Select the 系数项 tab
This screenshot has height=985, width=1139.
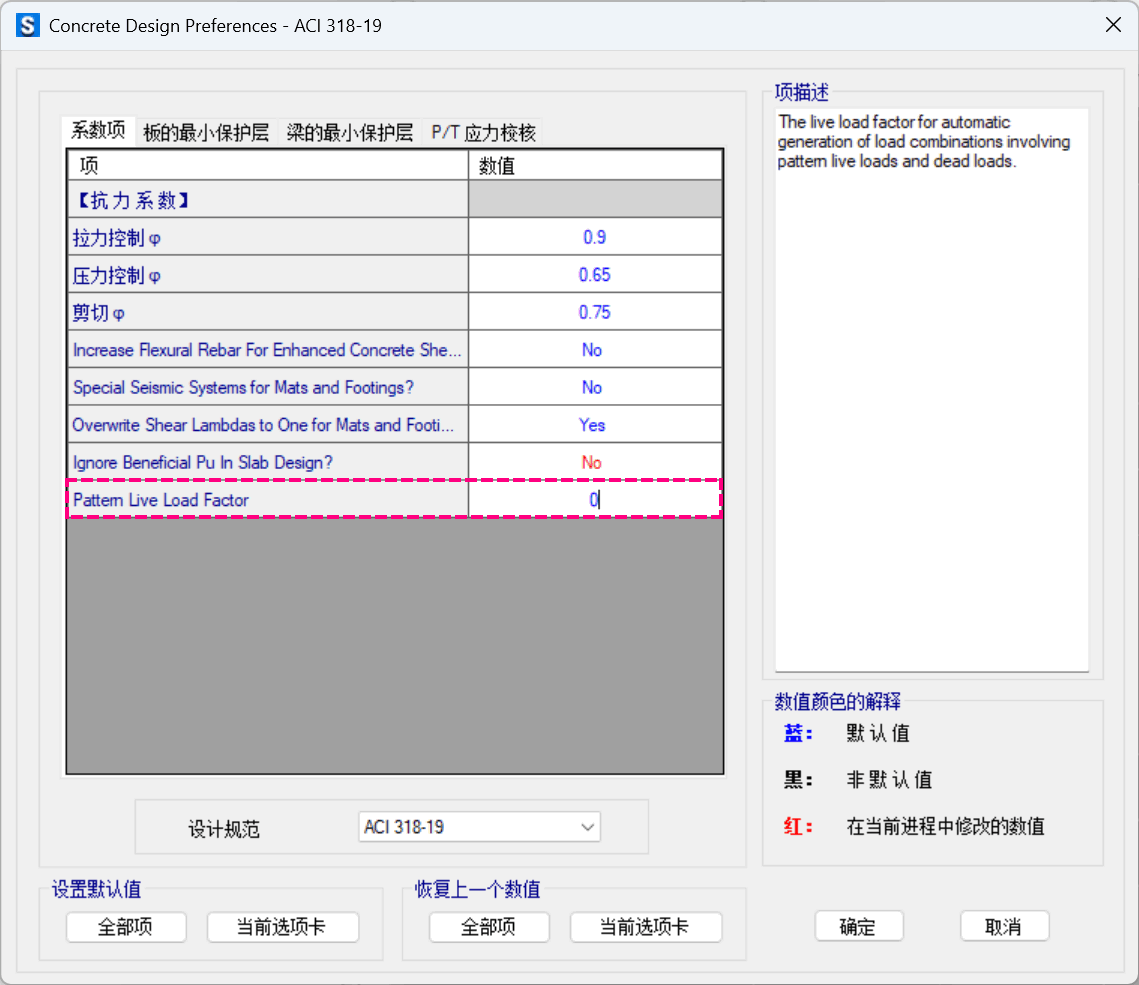[x=98, y=131]
